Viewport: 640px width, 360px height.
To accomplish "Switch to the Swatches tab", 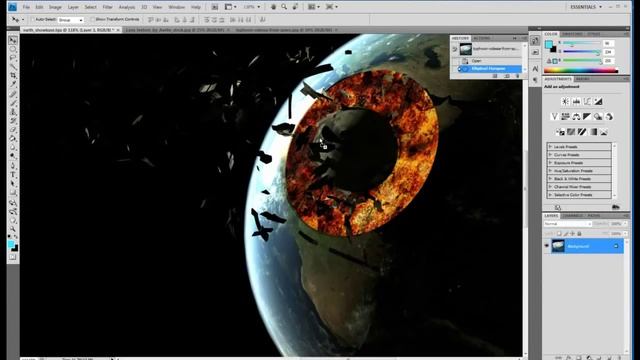I will tap(571, 34).
